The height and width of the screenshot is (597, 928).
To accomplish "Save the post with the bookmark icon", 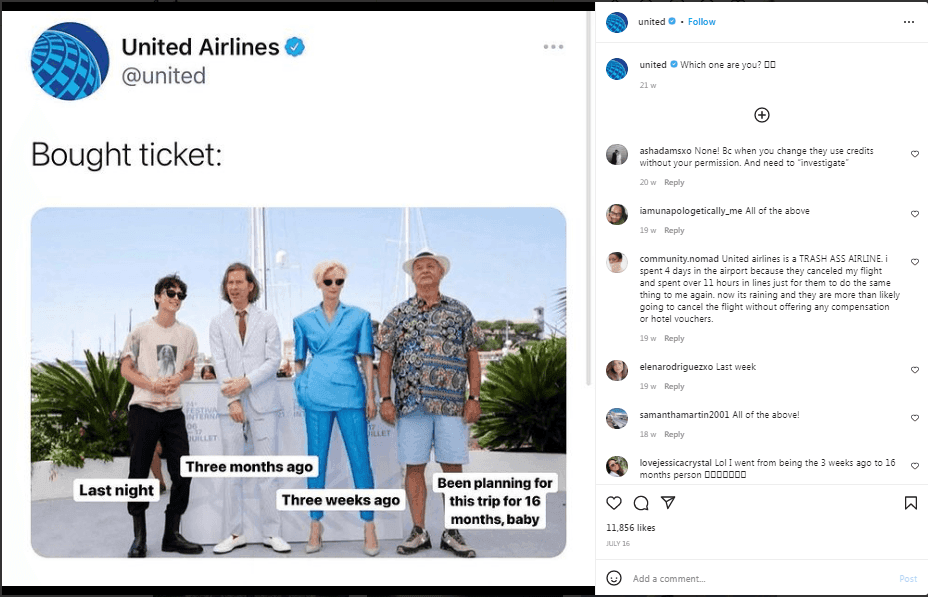I will click(912, 503).
